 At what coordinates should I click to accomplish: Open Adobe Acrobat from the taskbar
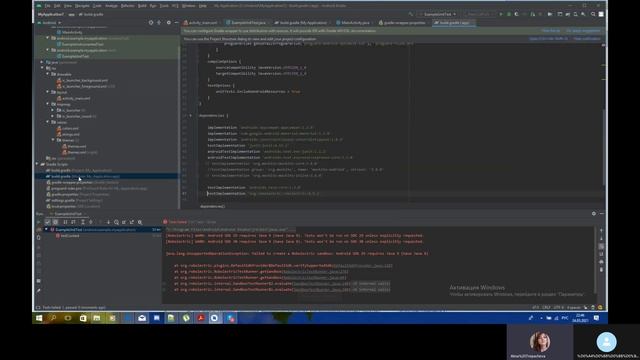coord(200,318)
